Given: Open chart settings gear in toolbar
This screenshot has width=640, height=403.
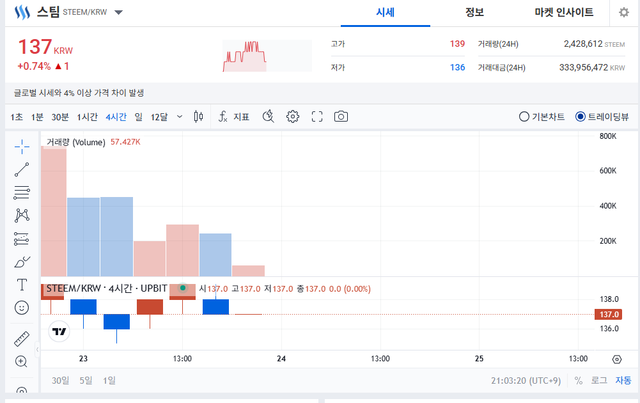Looking at the screenshot, I should [292, 117].
